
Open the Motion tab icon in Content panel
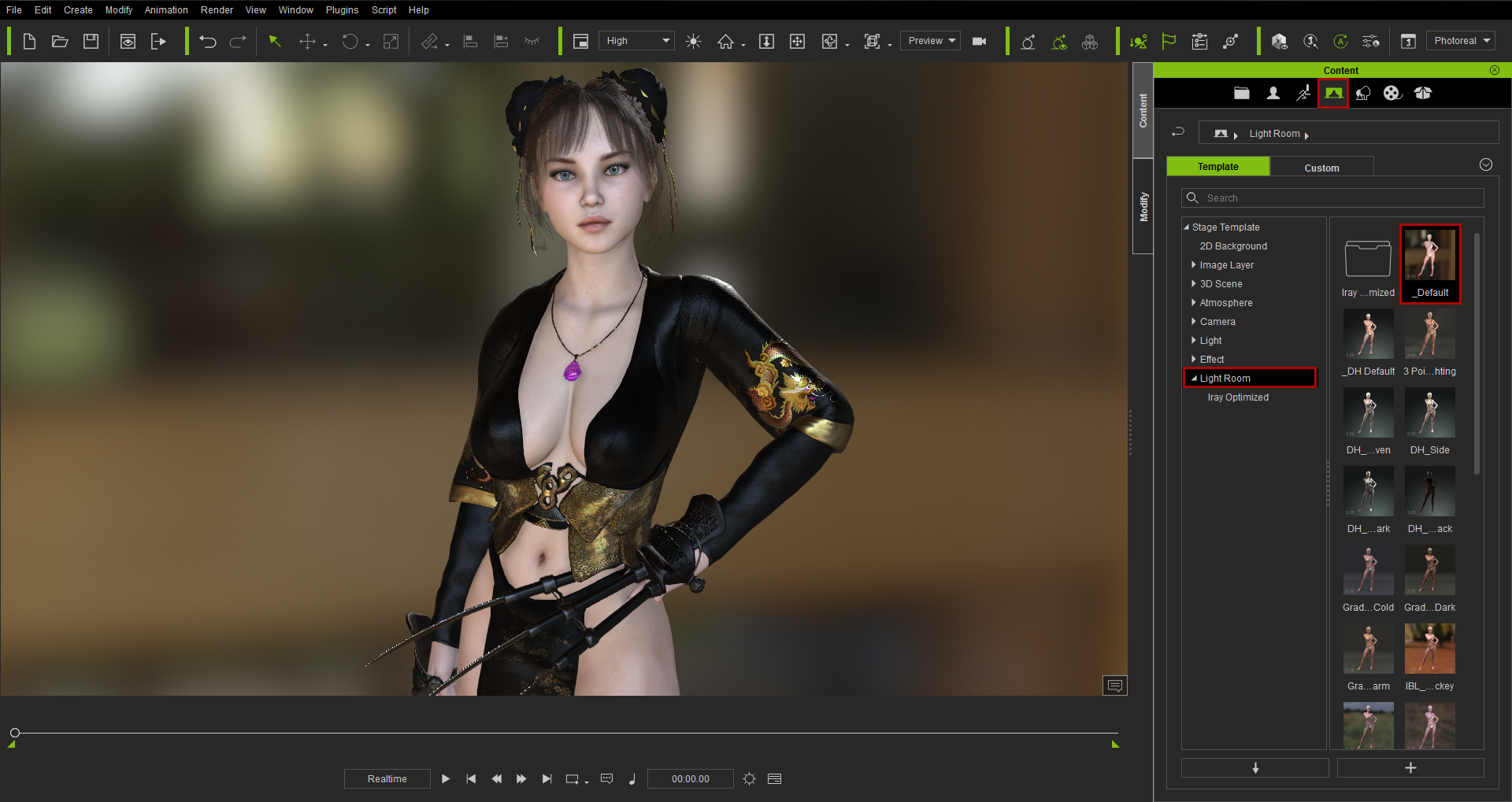click(1303, 93)
